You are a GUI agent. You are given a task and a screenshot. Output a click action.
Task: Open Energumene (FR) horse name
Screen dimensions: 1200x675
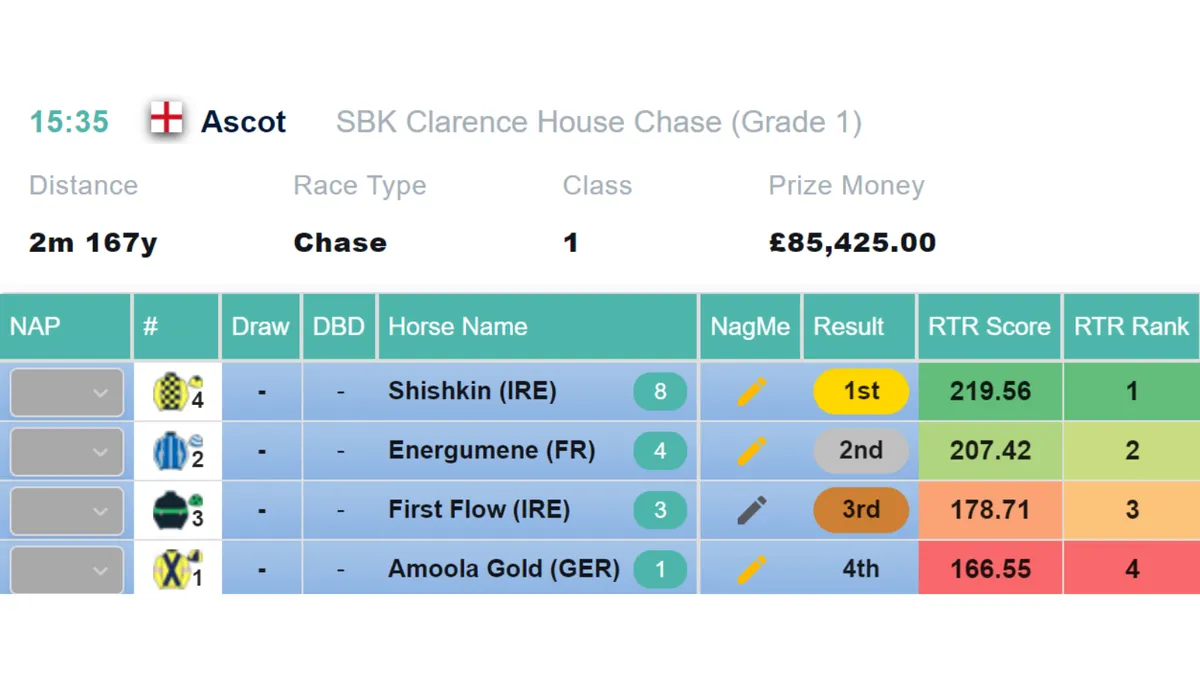pos(492,451)
